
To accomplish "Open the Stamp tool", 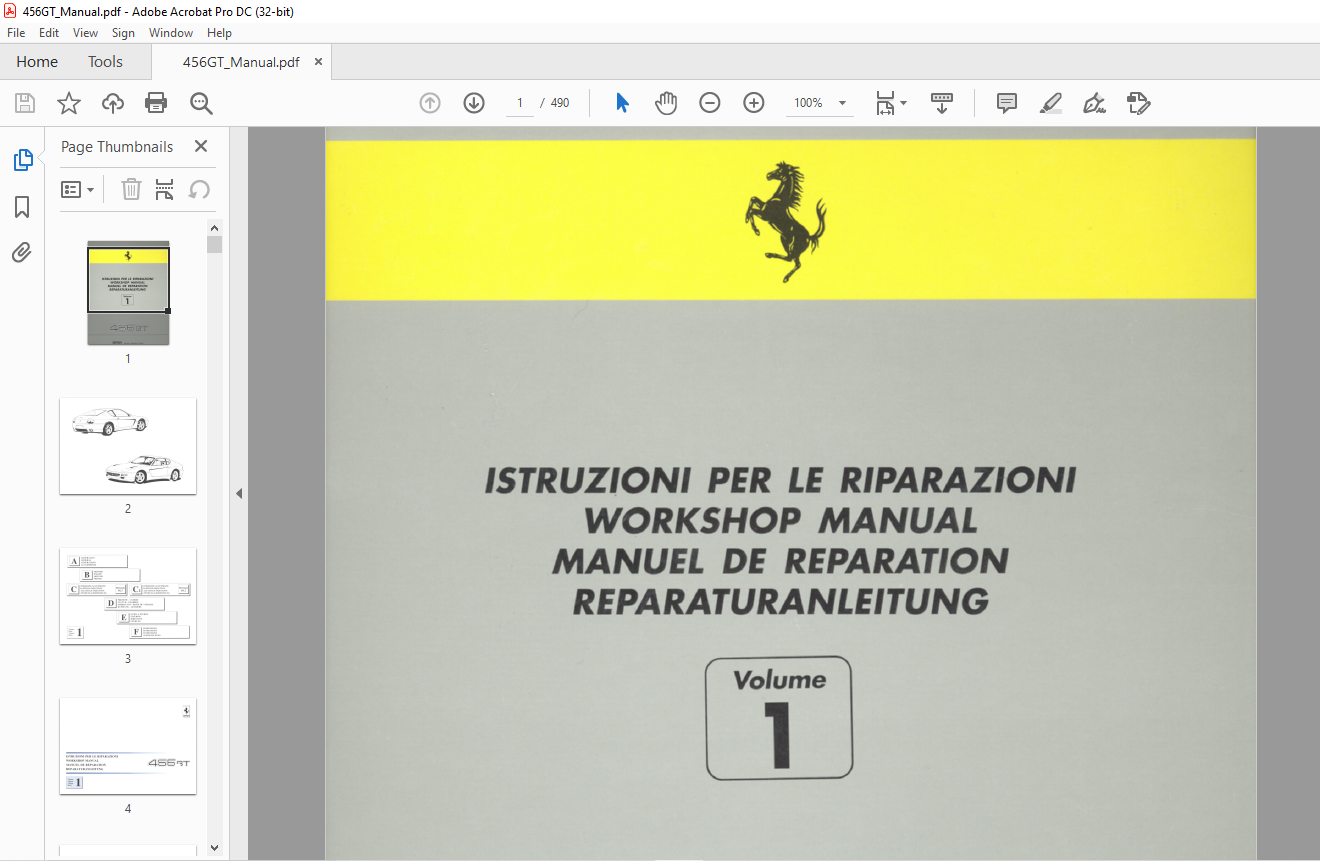I will click(x=1139, y=103).
